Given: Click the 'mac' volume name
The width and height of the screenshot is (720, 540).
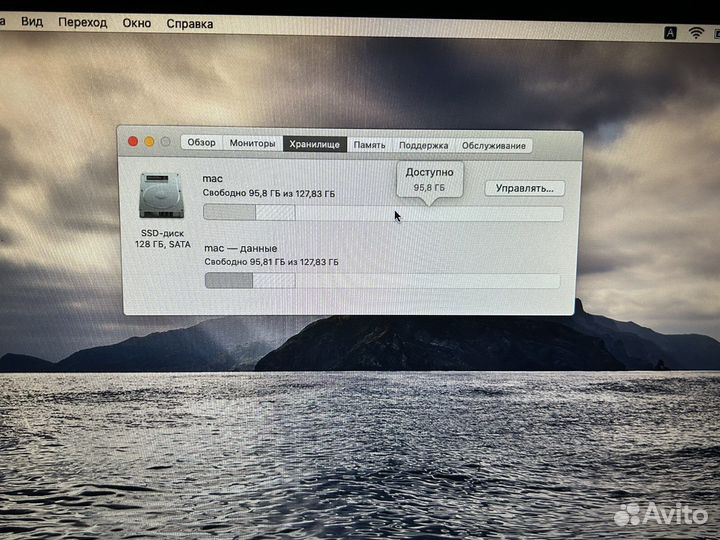Looking at the screenshot, I should (x=212, y=179).
